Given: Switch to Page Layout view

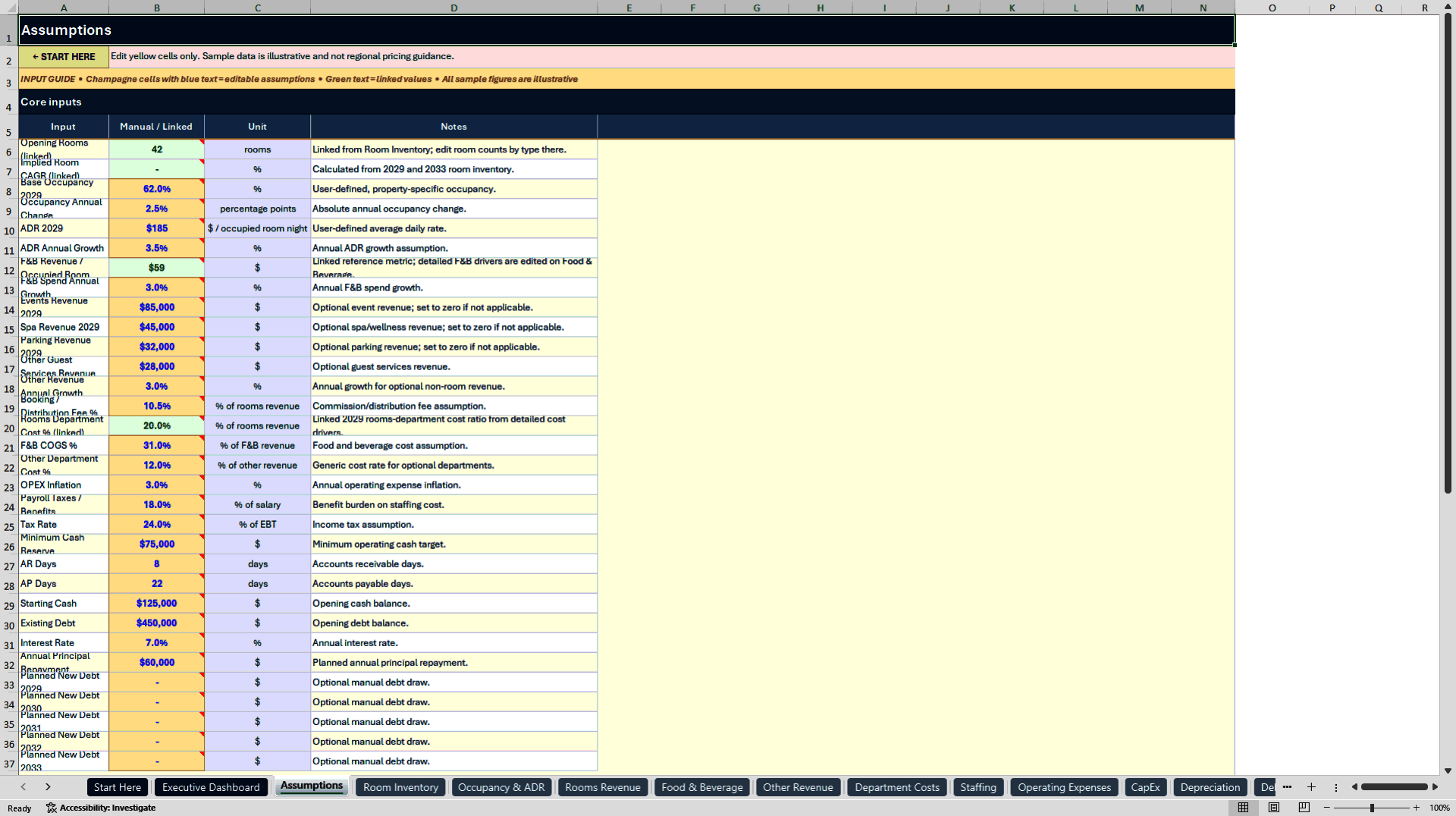Looking at the screenshot, I should [1274, 808].
